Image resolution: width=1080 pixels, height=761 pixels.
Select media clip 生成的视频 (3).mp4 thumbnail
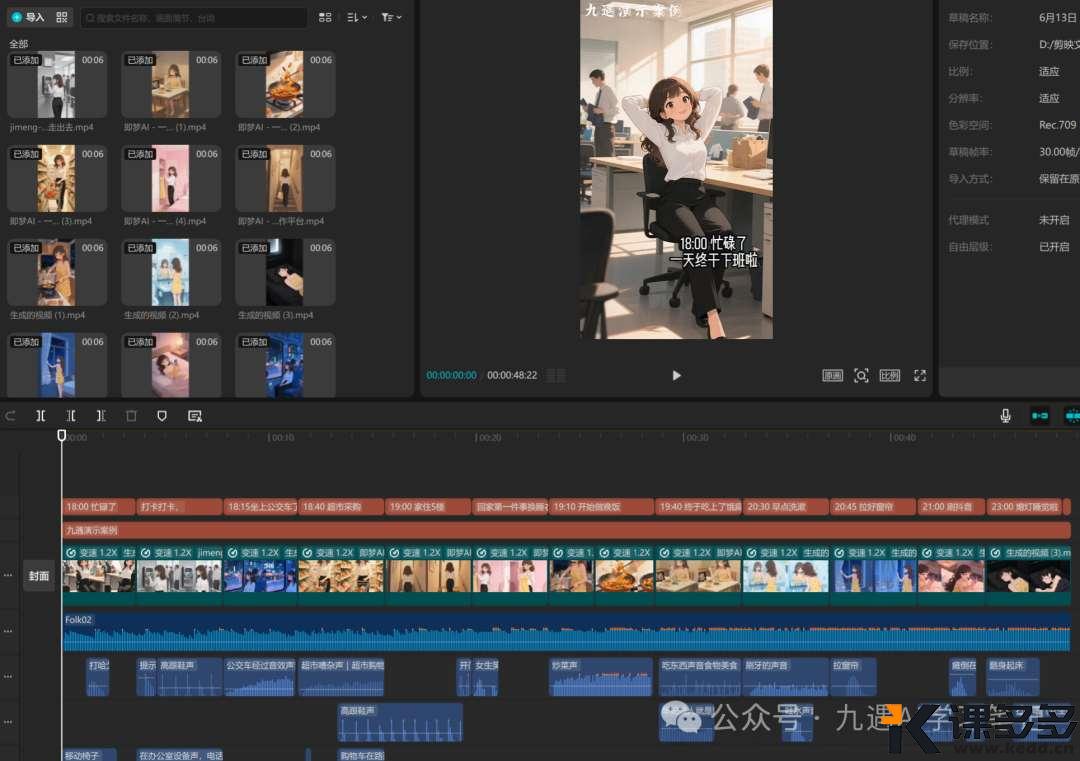click(x=285, y=272)
